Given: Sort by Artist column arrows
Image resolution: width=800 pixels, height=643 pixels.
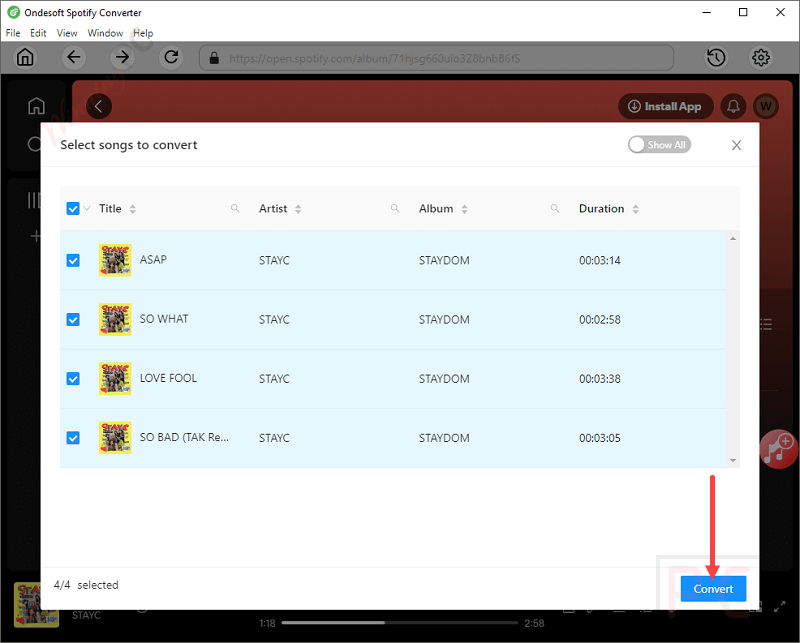Looking at the screenshot, I should pyautogui.click(x=298, y=209).
